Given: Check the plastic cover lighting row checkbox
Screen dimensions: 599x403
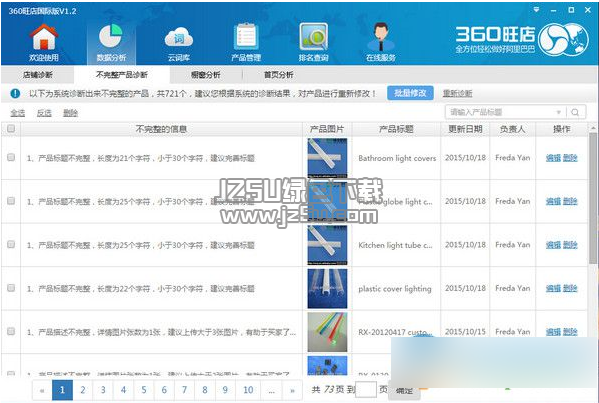Looking at the screenshot, I should tap(11, 288).
